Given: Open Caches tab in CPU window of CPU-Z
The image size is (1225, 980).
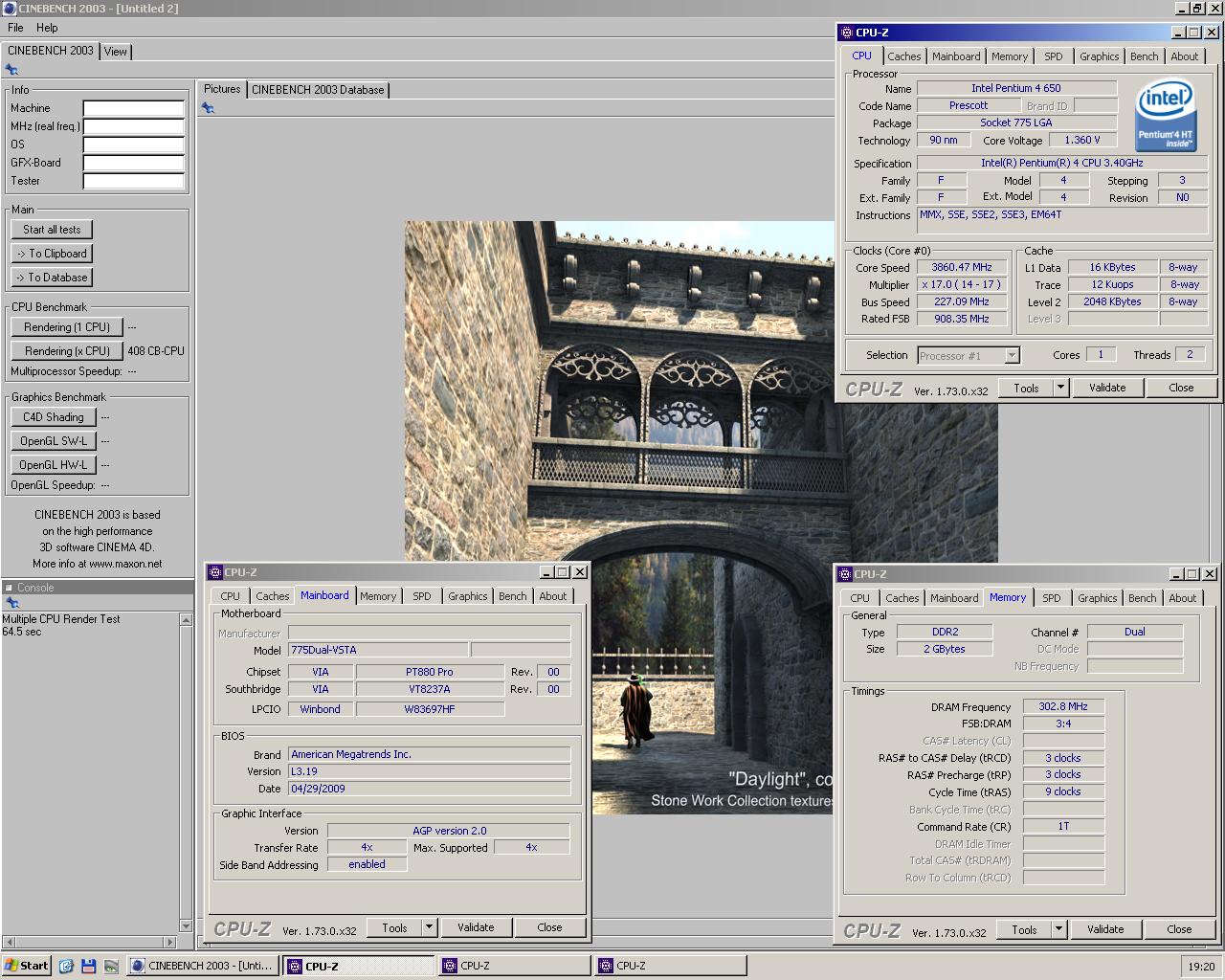Looking at the screenshot, I should pyautogui.click(x=903, y=56).
